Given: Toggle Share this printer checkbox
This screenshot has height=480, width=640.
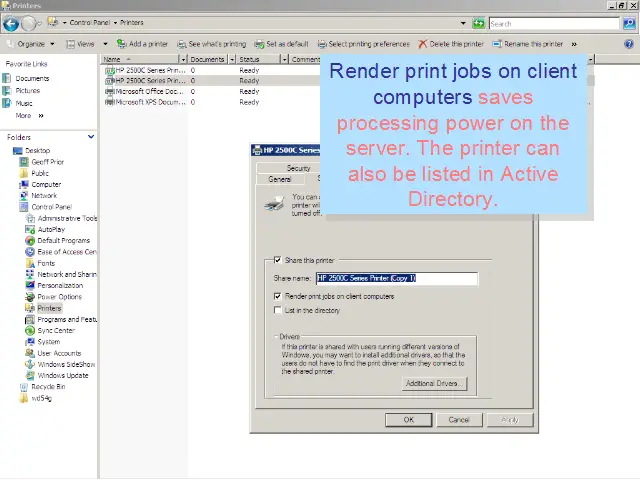Looking at the screenshot, I should click(278, 260).
